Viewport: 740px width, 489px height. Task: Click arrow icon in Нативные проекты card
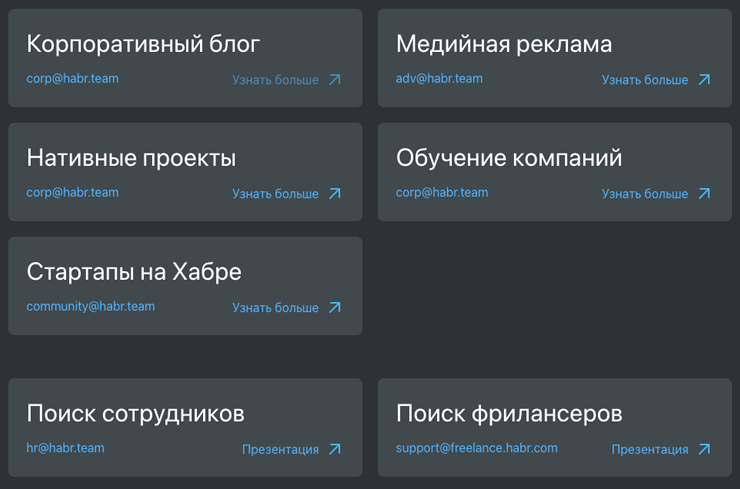pyautogui.click(x=335, y=194)
